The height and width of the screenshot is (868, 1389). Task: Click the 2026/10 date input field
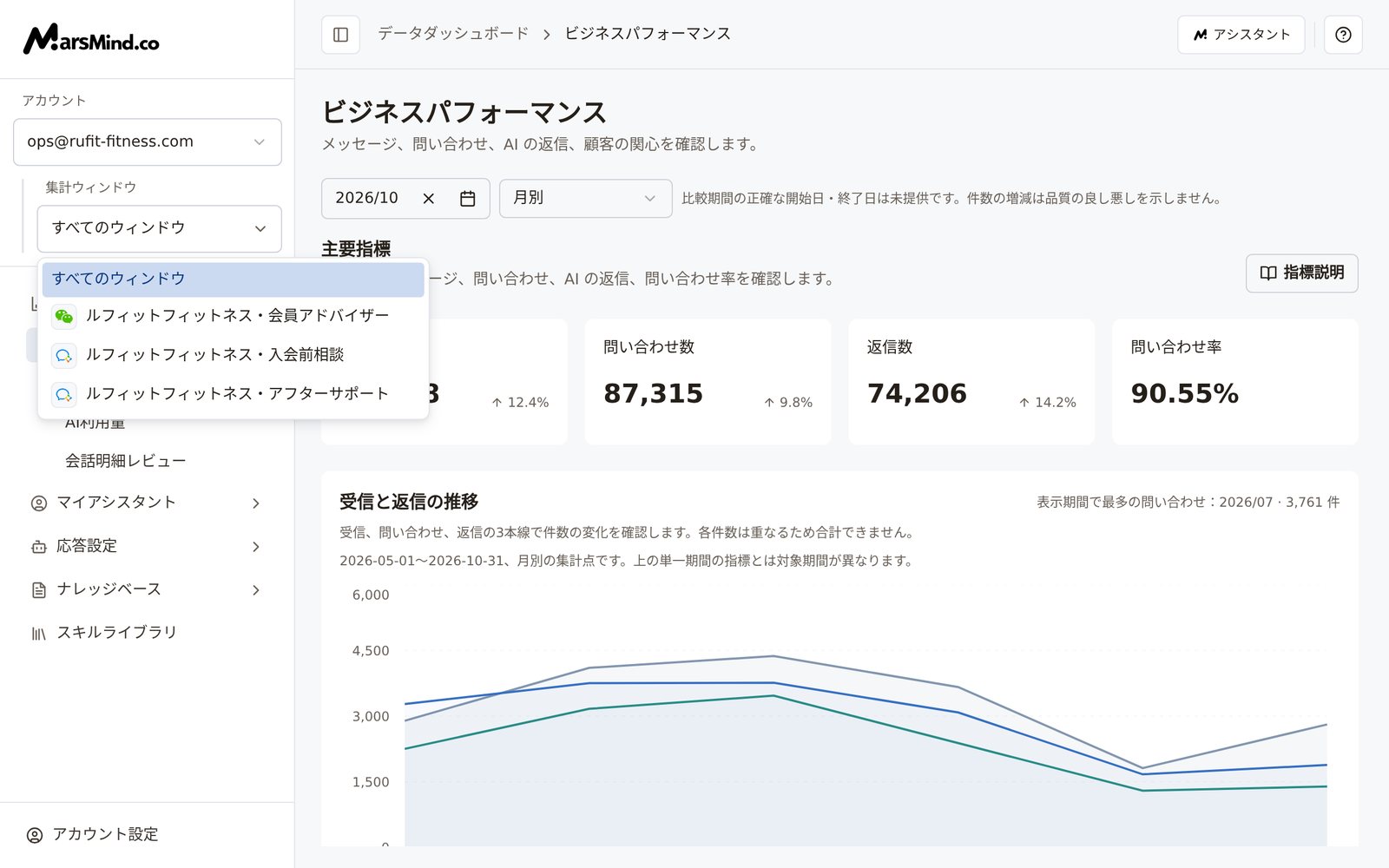405,199
